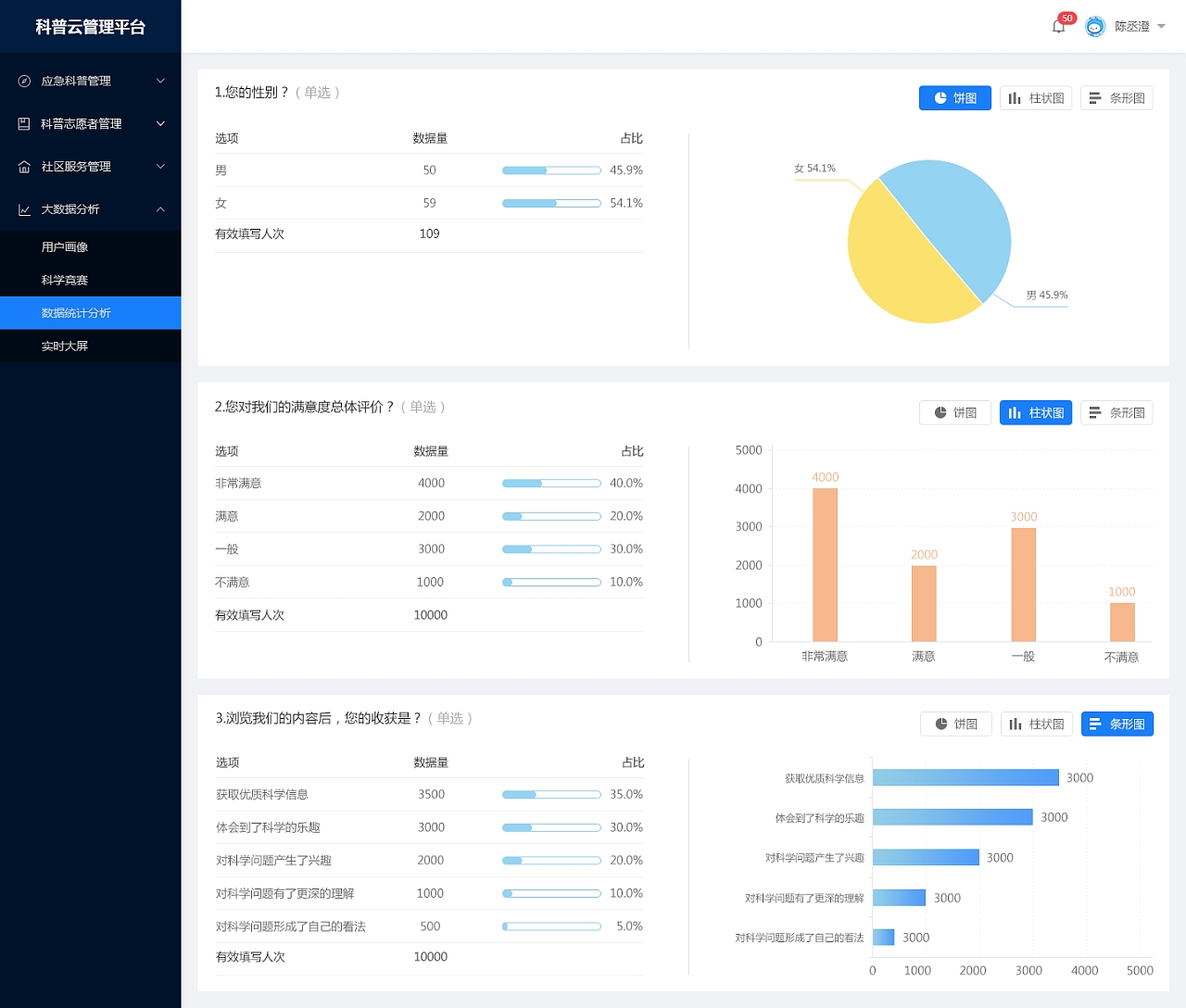Click question title 3.浏览我们的内容后，您的收获是？
The height and width of the screenshot is (1008, 1186).
point(319,718)
